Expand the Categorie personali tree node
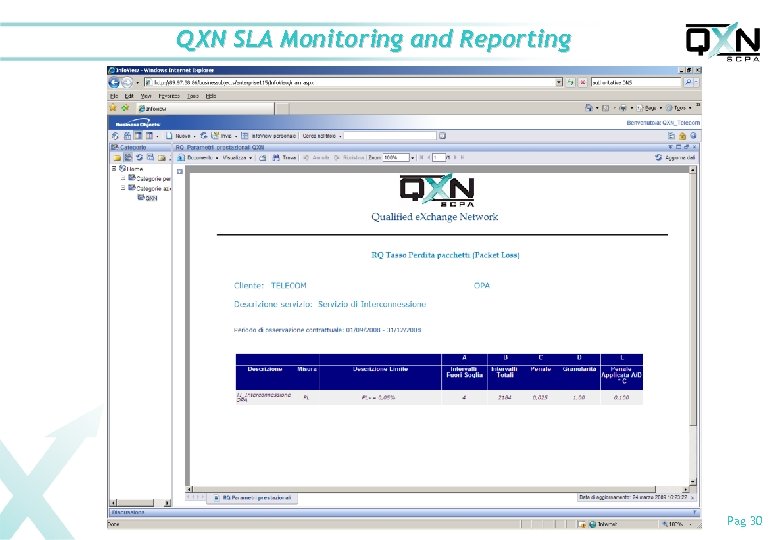Image resolution: width=780 pixels, height=540 pixels. (123, 178)
